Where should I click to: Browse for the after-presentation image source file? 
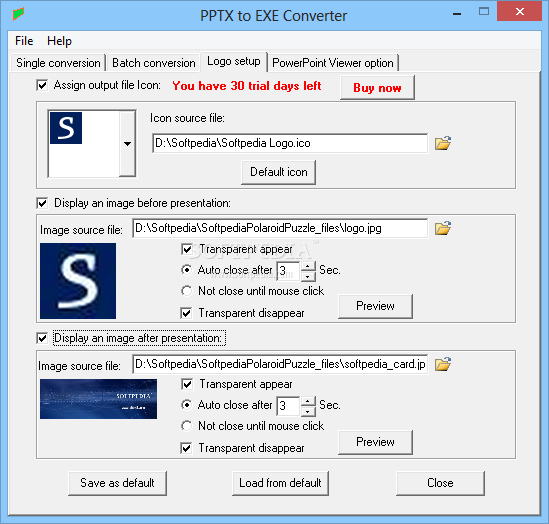point(443,364)
